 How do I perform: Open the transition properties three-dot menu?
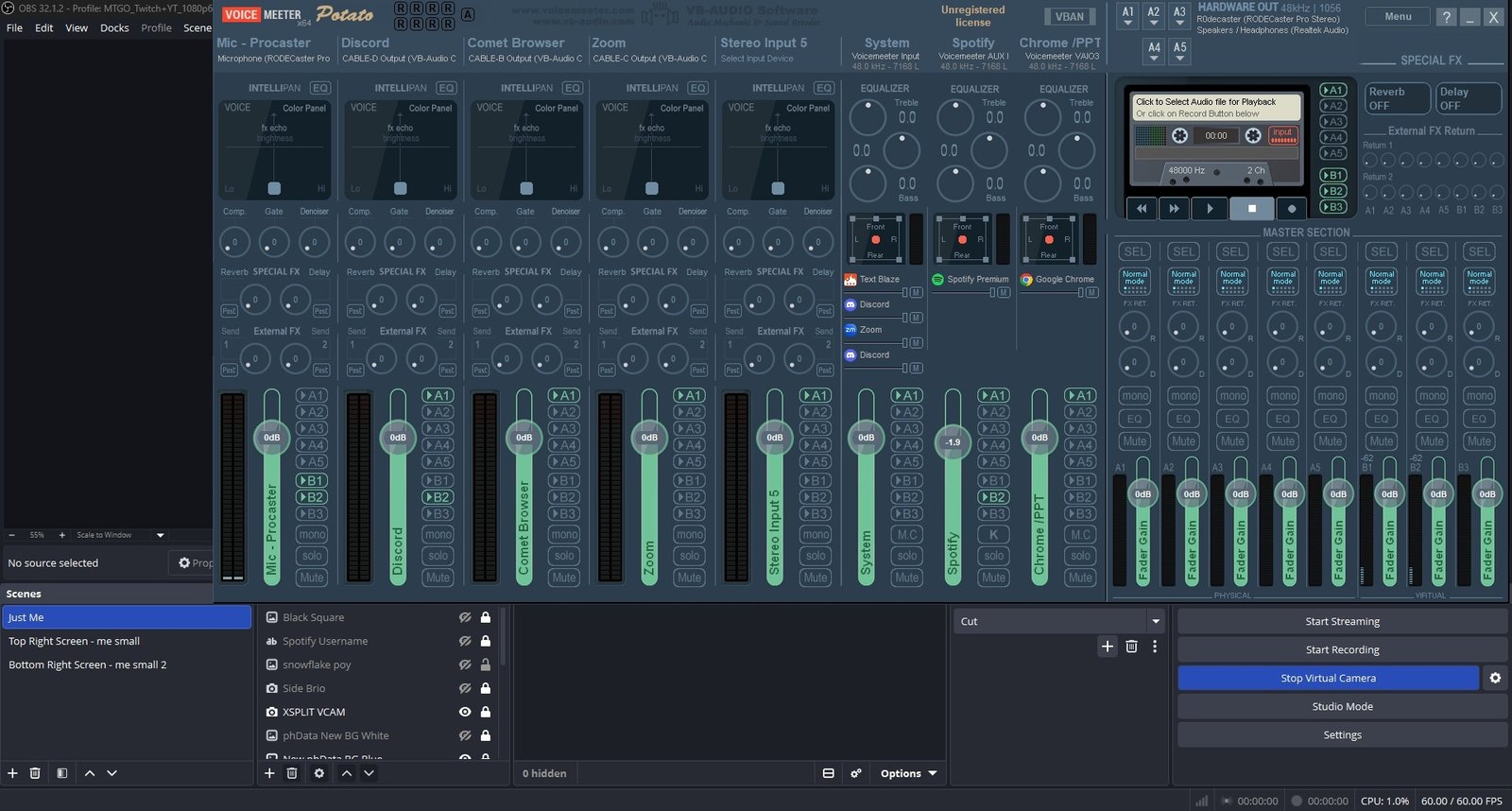[1155, 647]
